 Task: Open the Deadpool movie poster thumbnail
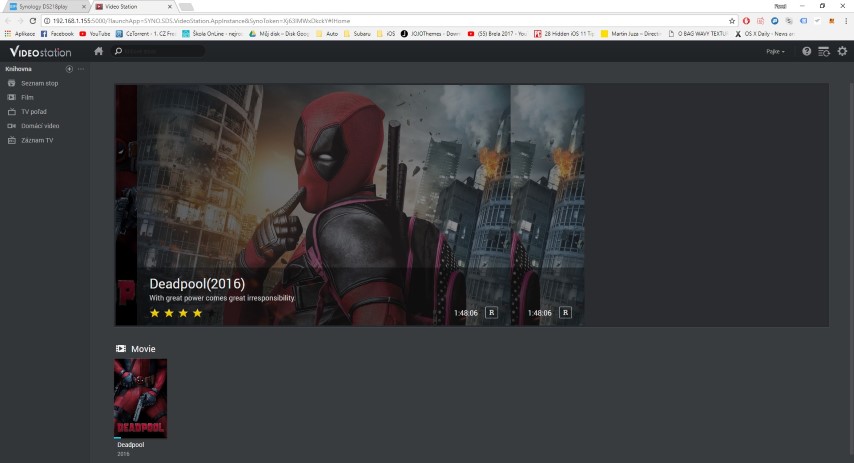tap(141, 398)
